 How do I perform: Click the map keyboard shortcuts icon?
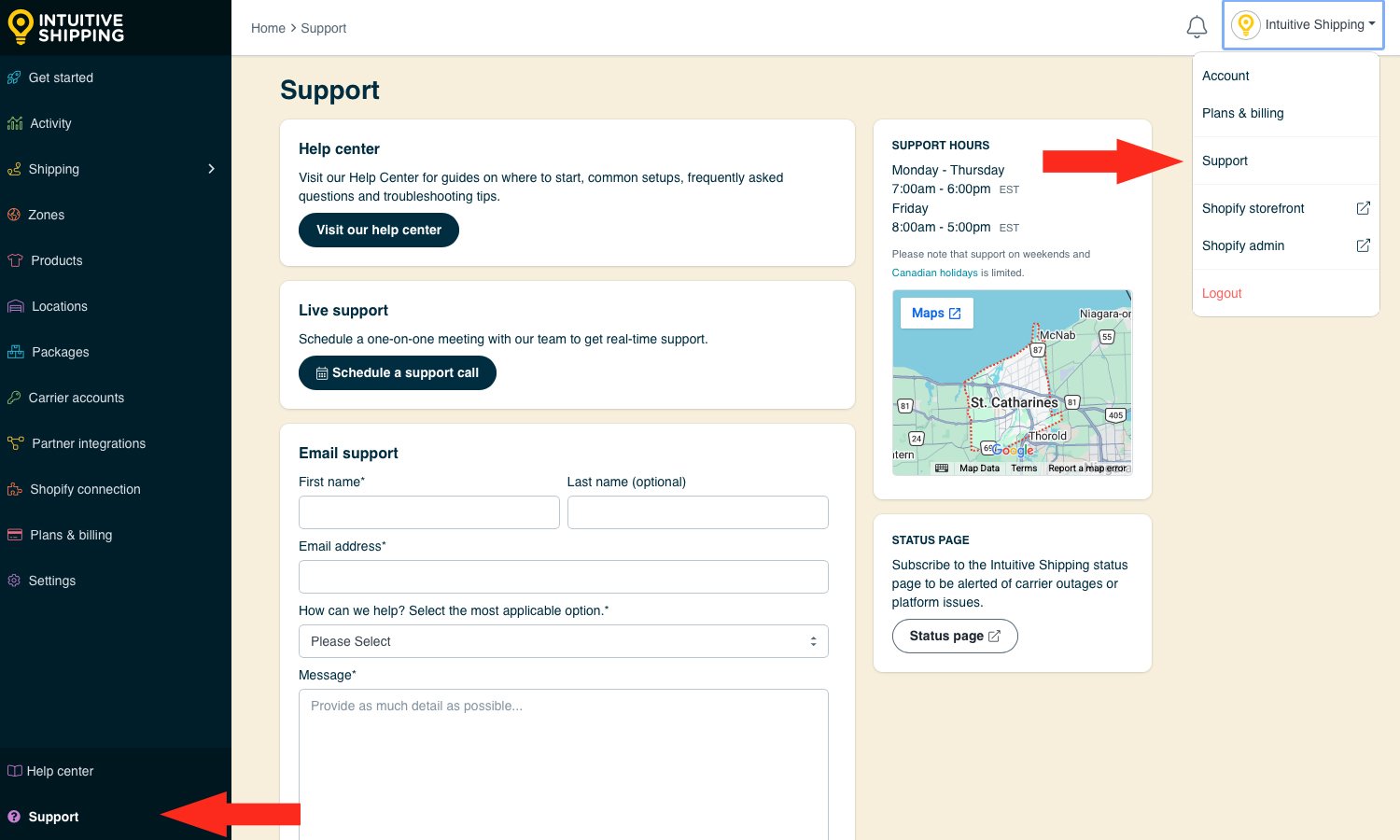coord(942,469)
